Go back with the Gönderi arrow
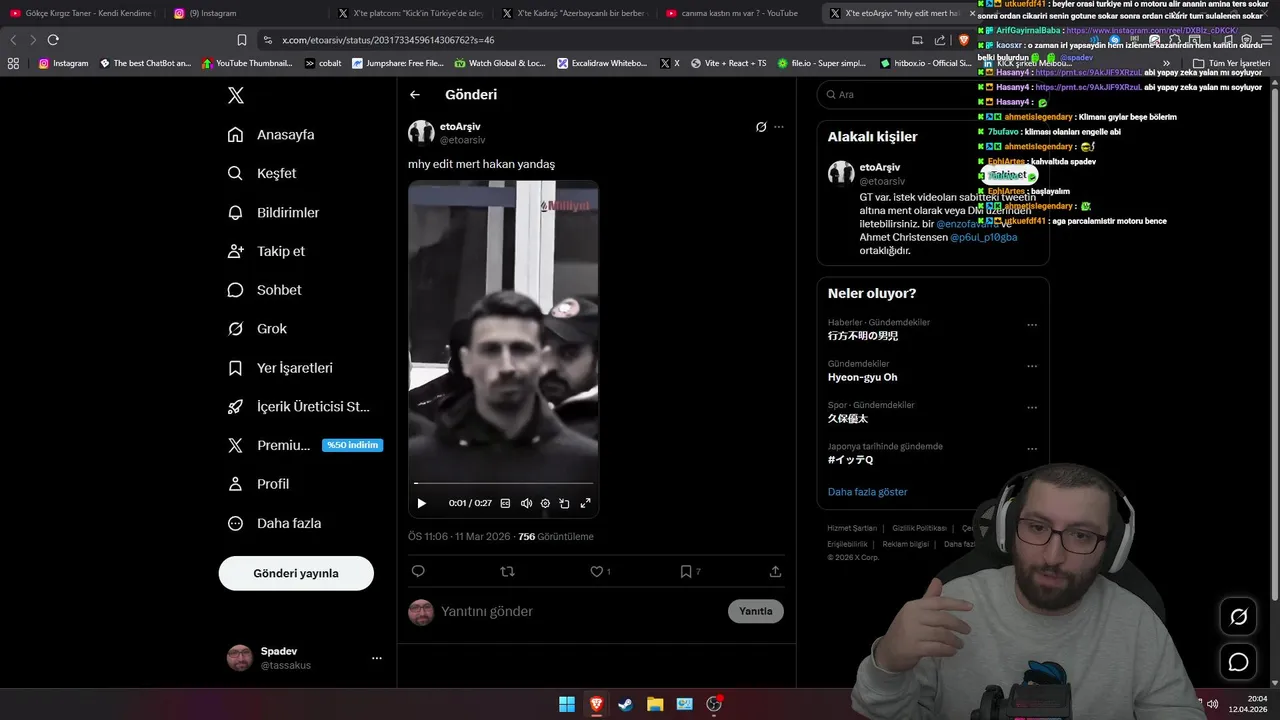Image resolution: width=1280 pixels, height=720 pixels. point(415,95)
